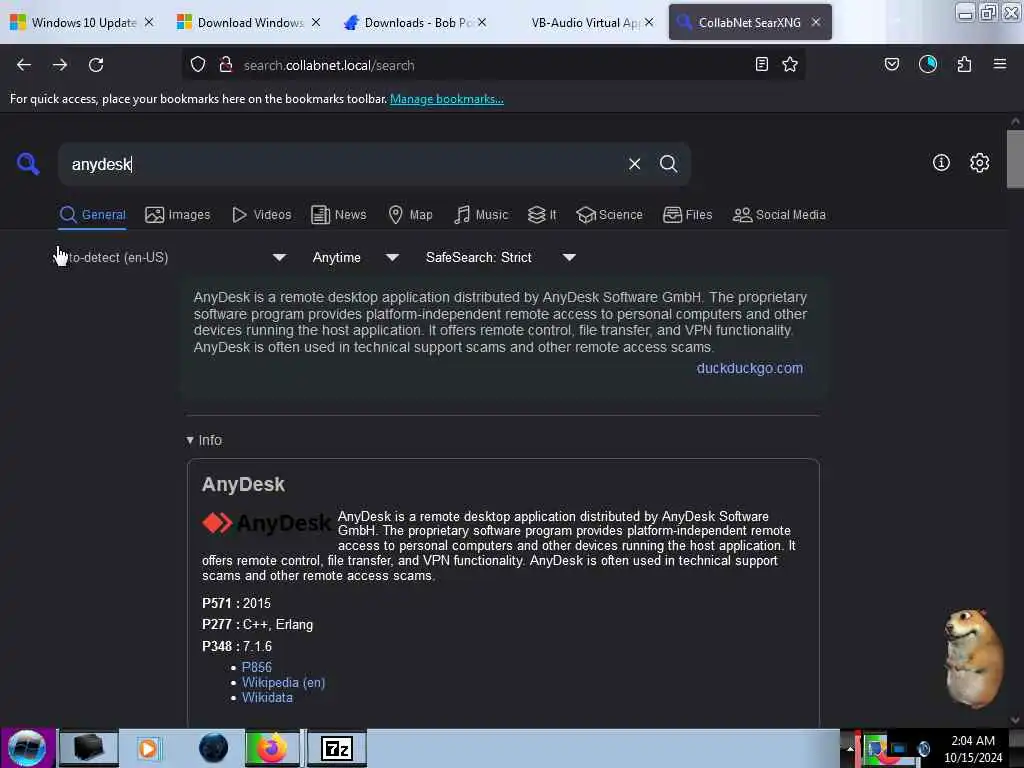The width and height of the screenshot is (1024, 768).
Task: Close the Download Windows tab
Action: point(316,22)
